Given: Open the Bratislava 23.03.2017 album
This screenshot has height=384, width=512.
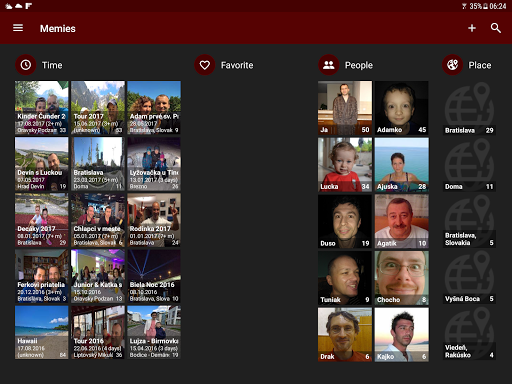Looking at the screenshot, I should 98,164.
